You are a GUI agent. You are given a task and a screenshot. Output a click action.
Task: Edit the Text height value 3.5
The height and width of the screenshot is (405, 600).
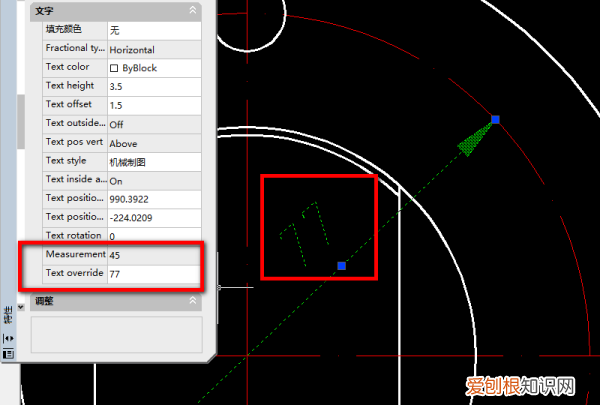[x=153, y=87]
